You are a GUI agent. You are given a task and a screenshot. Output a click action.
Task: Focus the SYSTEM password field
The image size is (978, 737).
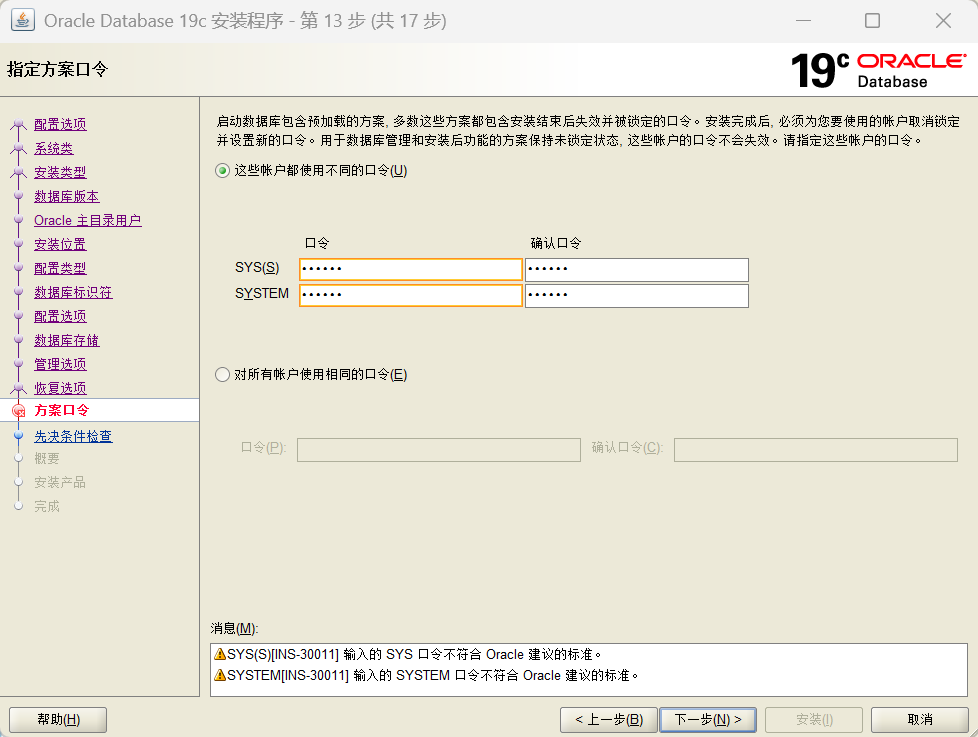pos(410,295)
